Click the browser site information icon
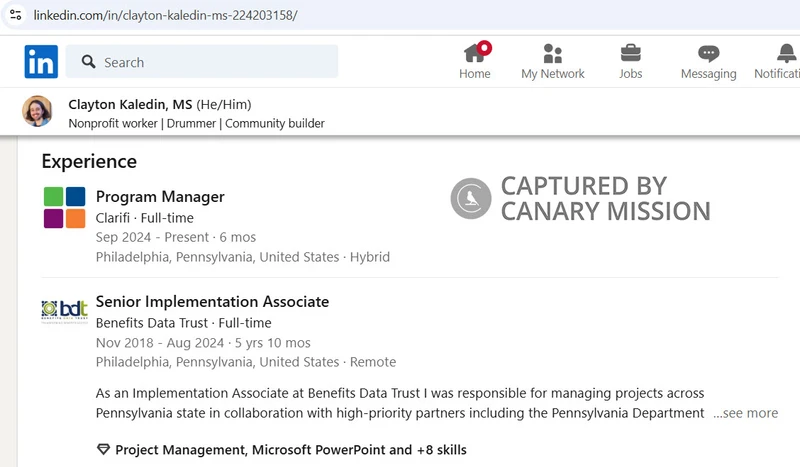800x467 pixels. pos(15,15)
